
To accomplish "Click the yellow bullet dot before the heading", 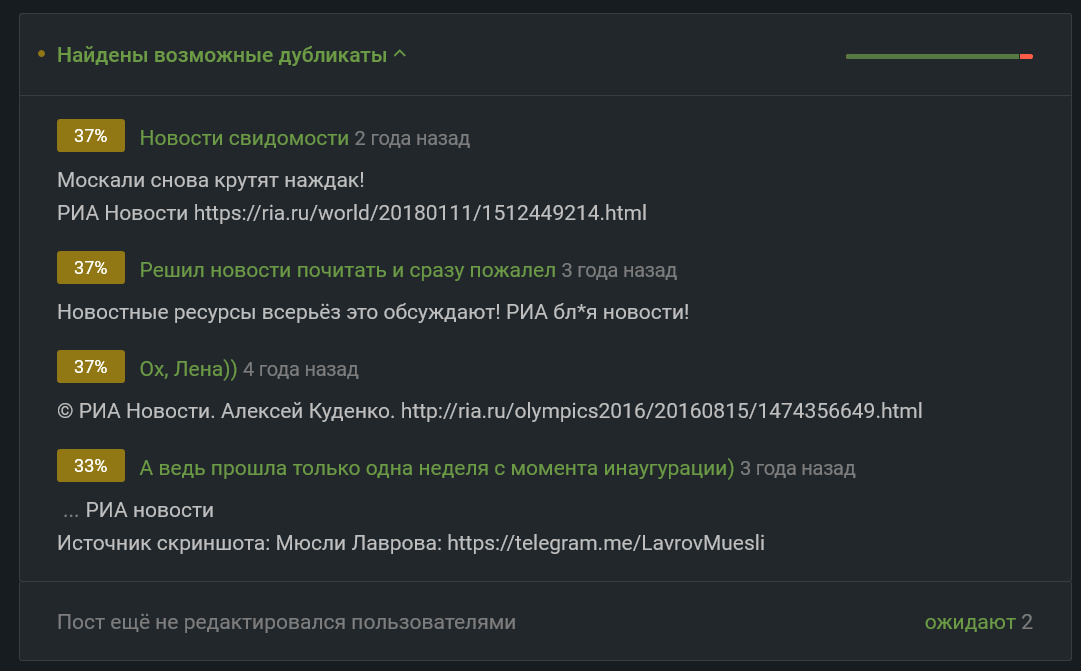I will point(41,54).
